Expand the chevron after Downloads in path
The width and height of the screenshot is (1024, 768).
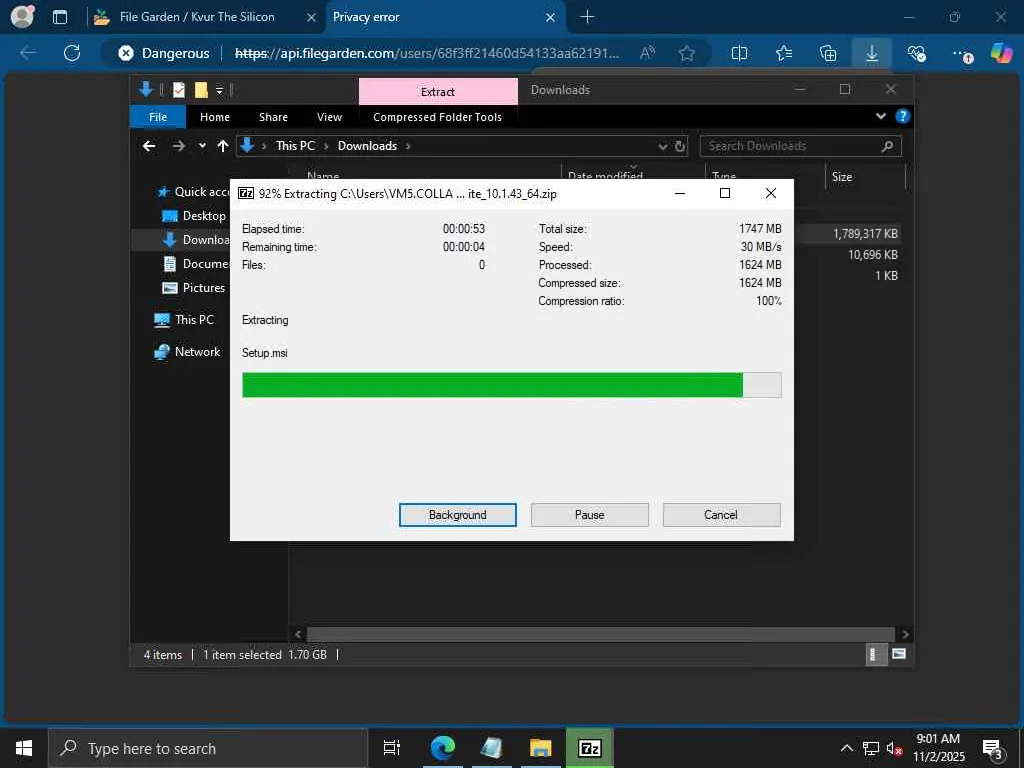(x=408, y=146)
